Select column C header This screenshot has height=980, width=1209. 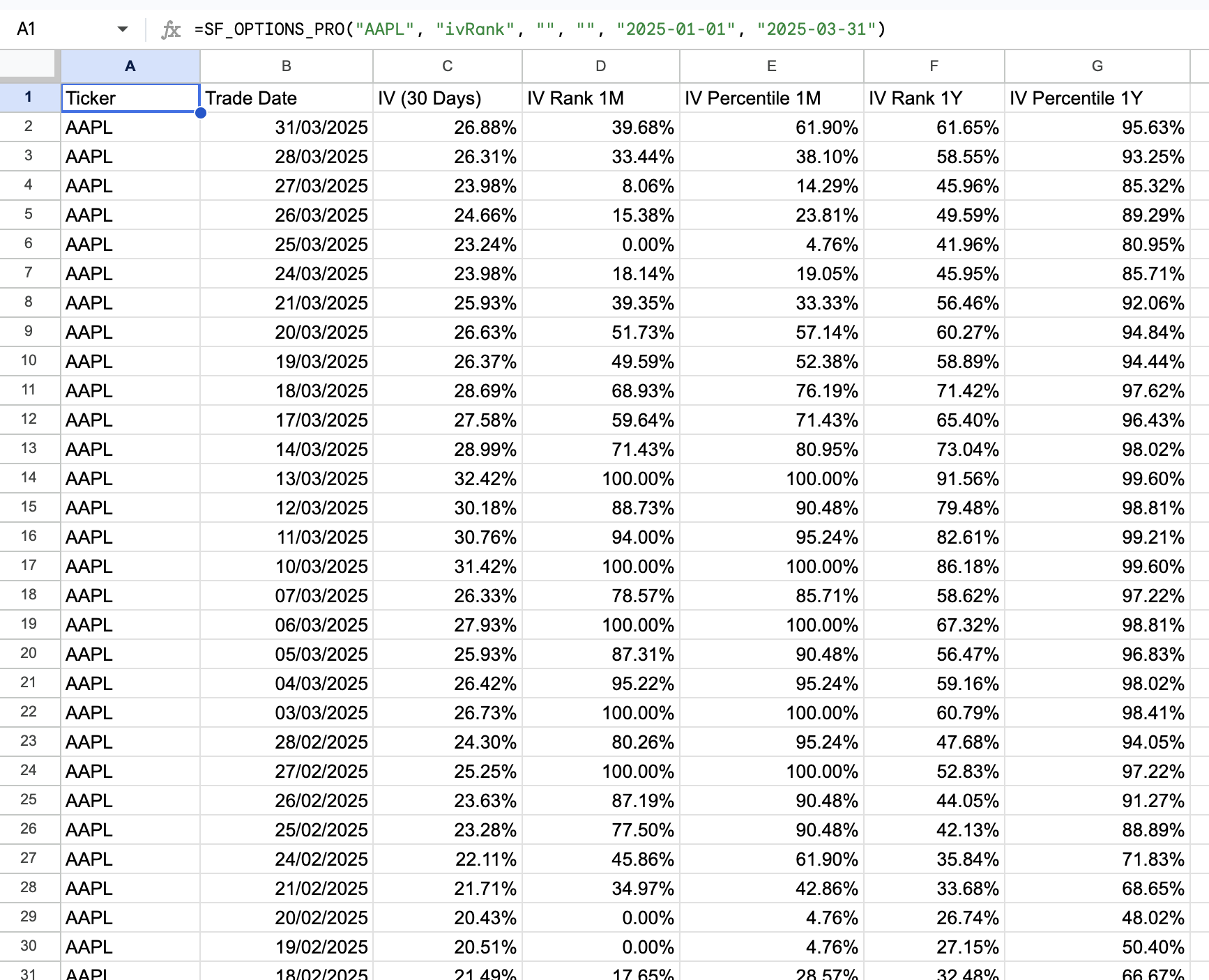click(448, 66)
